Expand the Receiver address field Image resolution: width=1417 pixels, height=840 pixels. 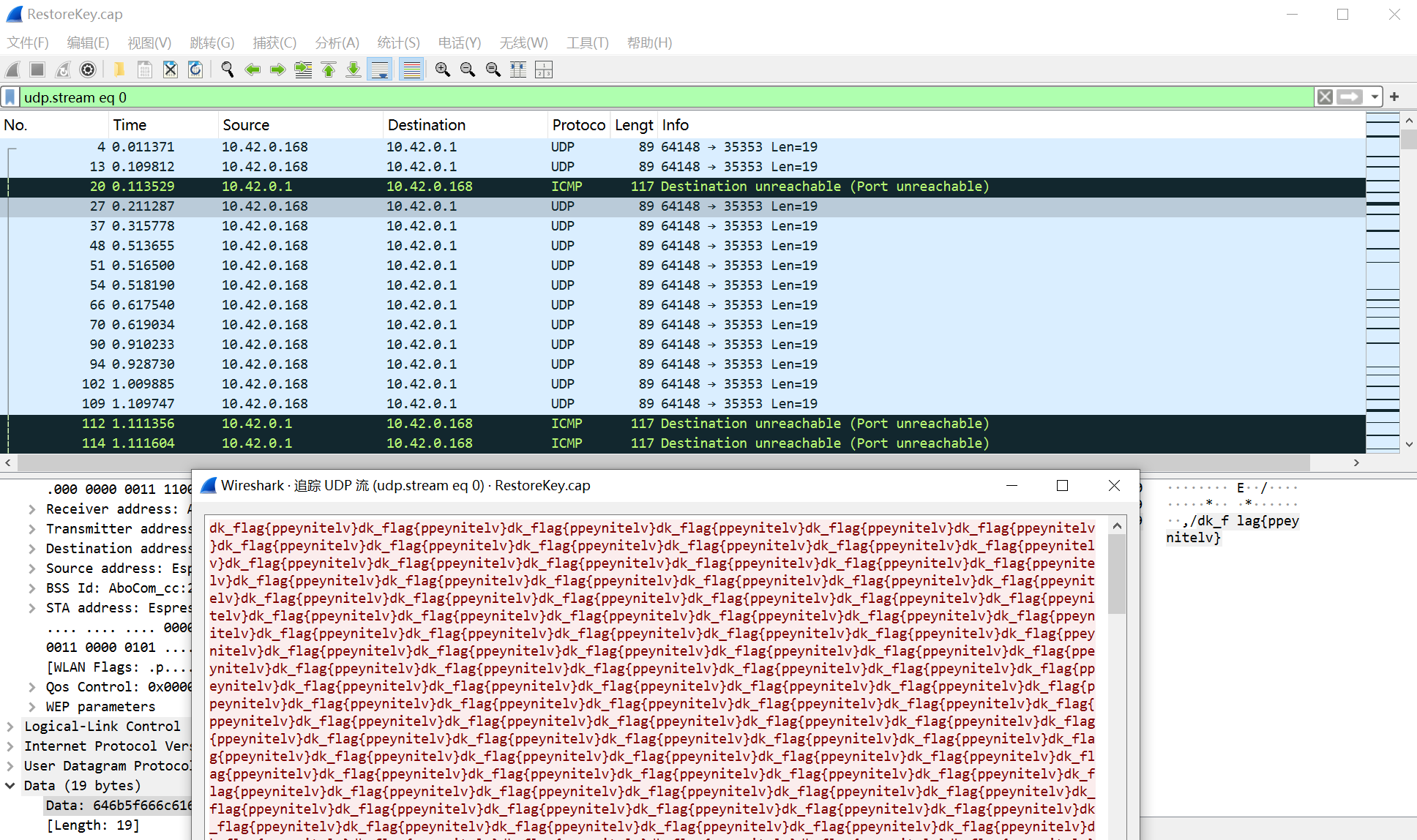tap(31, 509)
